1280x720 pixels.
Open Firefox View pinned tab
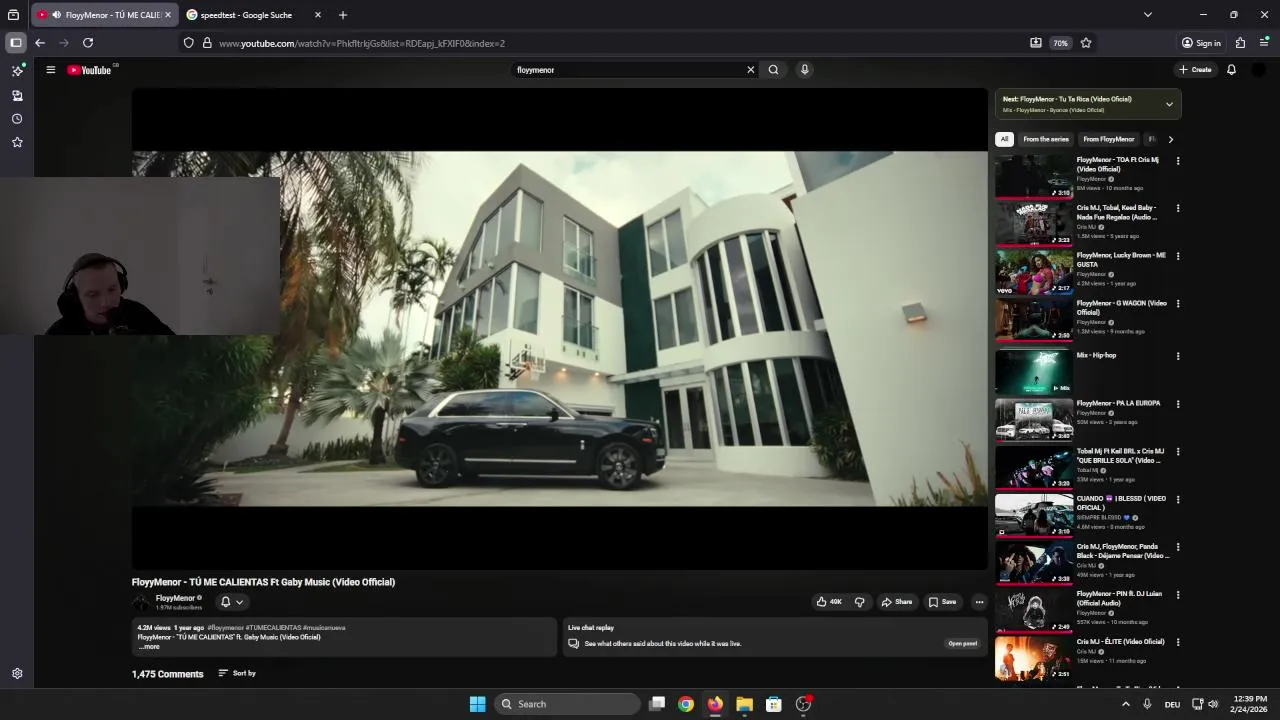(13, 15)
